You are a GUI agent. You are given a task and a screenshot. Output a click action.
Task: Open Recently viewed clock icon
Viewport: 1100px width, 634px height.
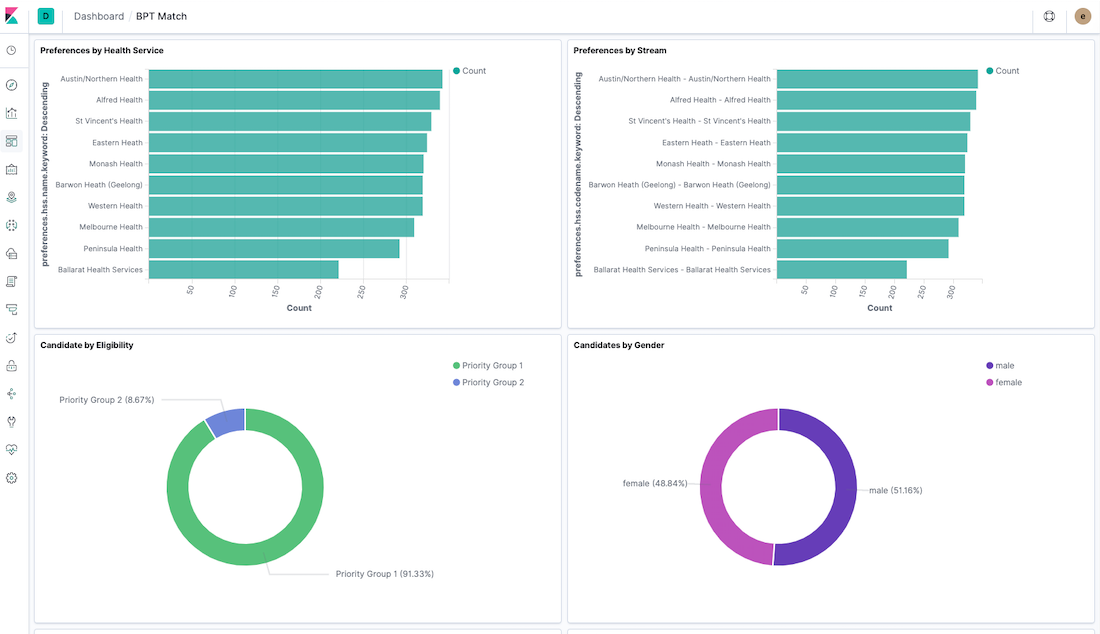point(12,50)
